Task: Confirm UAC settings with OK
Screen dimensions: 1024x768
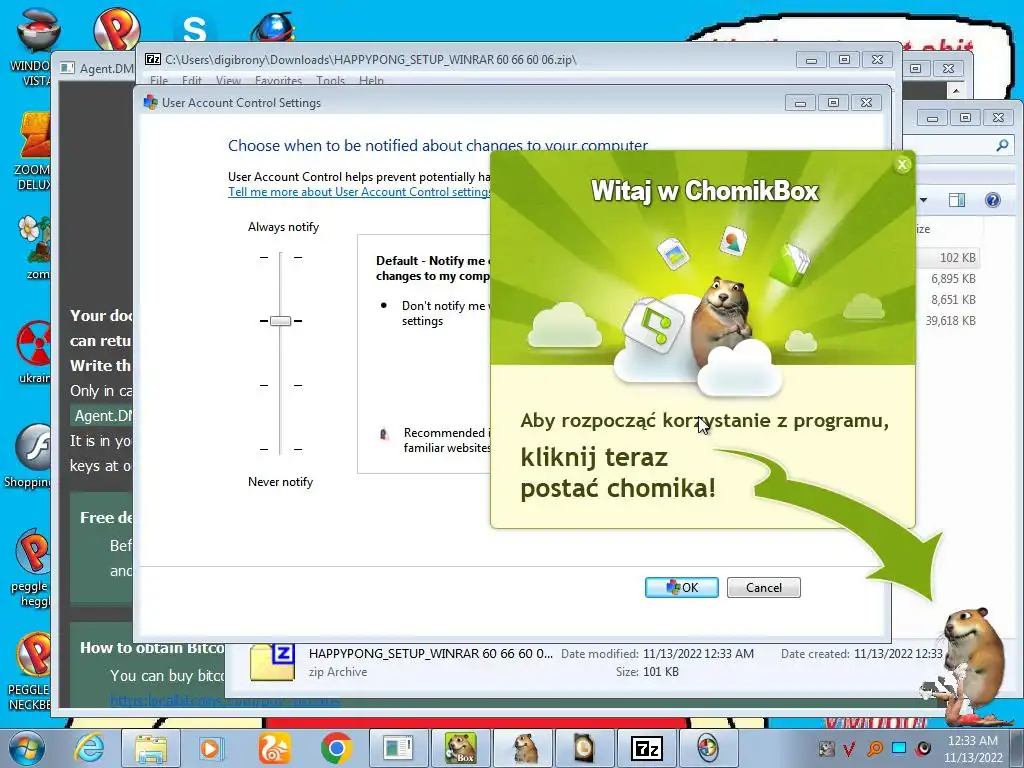Action: pos(682,587)
